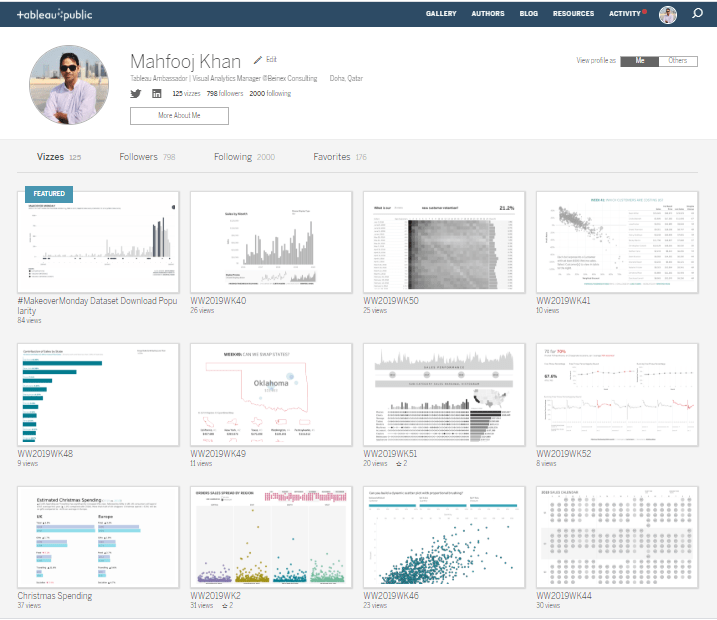Open the featured MakeoverMonday viz thumbnail

pyautogui.click(x=98, y=241)
